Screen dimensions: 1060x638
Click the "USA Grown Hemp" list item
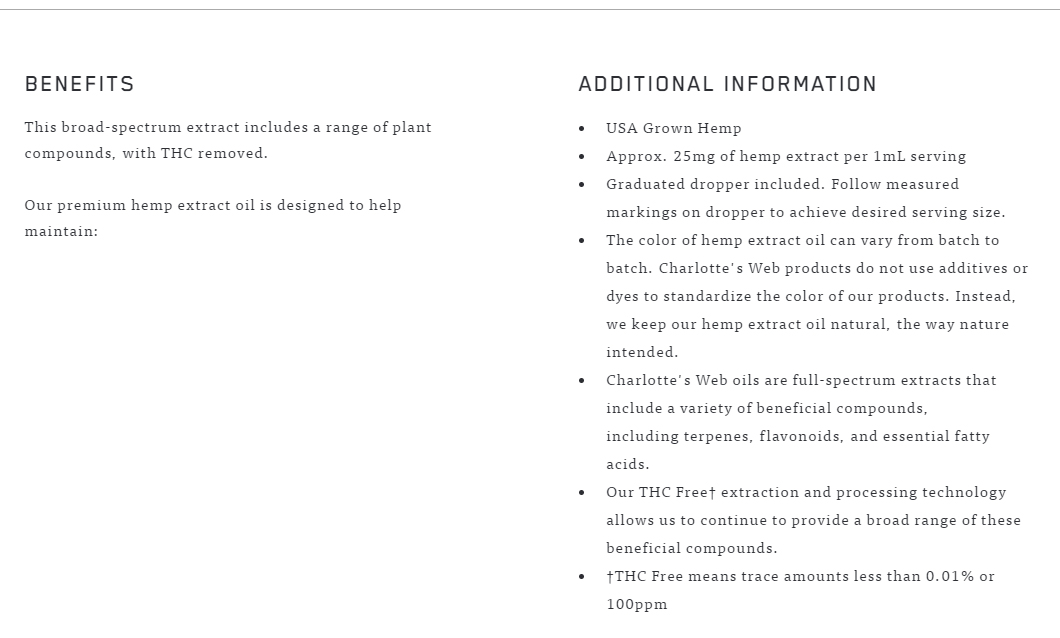(x=673, y=128)
